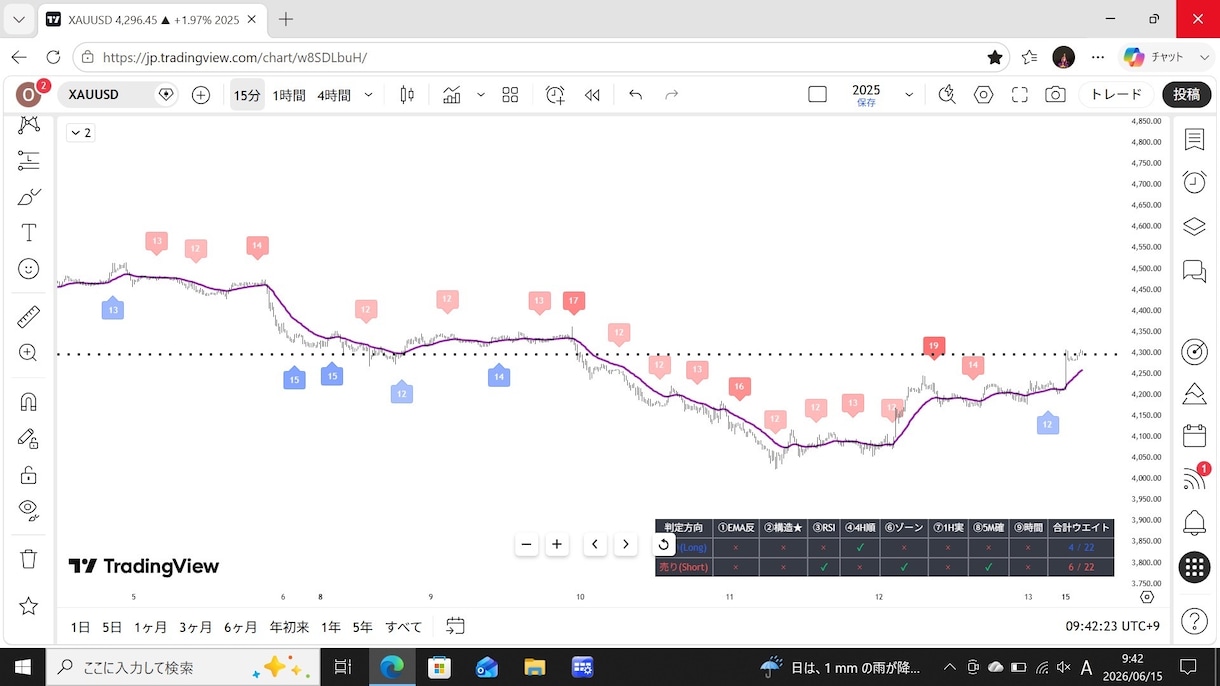Open the alerts panel in right sidebar
The image size is (1220, 686).
click(x=1194, y=182)
